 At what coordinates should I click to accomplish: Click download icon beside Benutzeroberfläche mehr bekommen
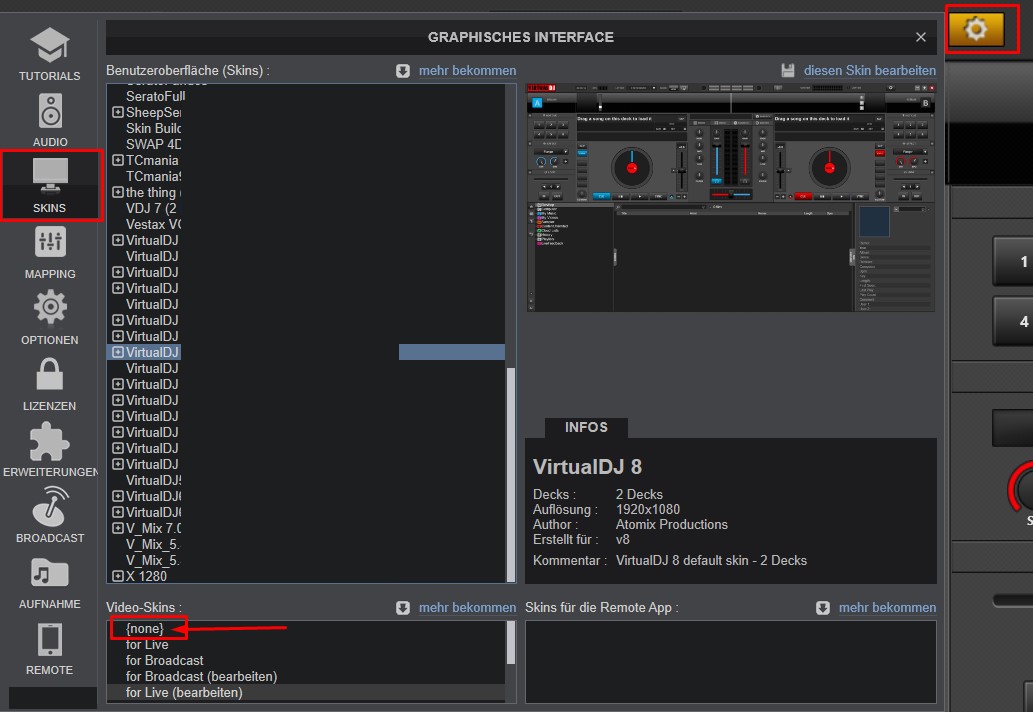click(x=403, y=71)
